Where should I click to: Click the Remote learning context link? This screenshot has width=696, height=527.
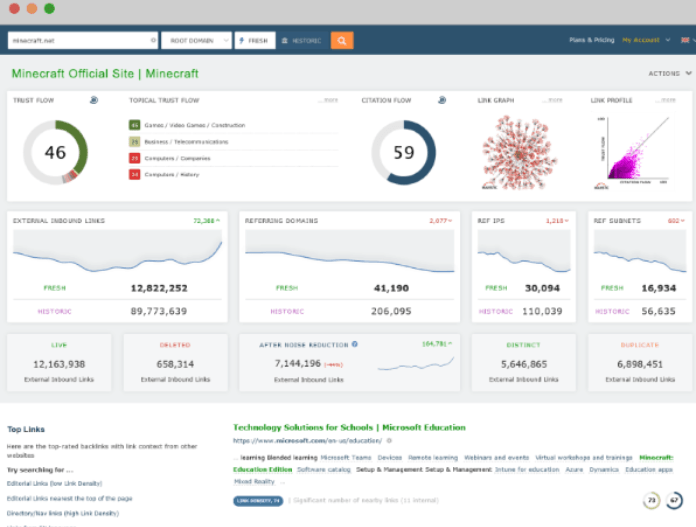pyautogui.click(x=433, y=458)
